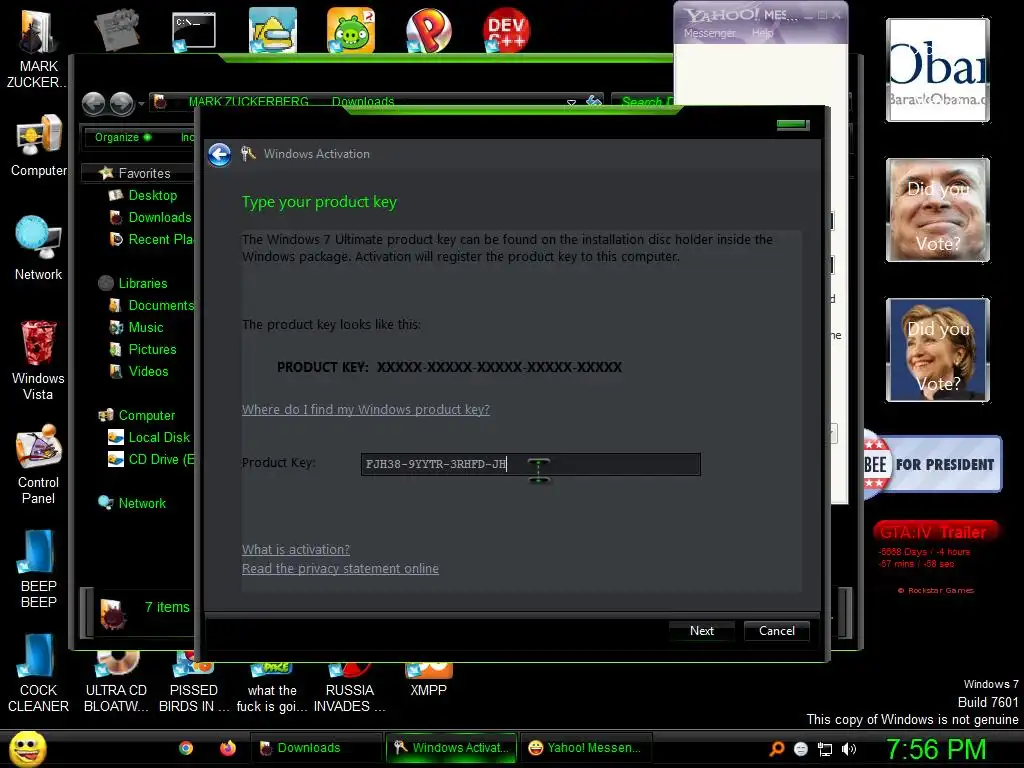1024x768 pixels.
Task: Click the smiley face Start button
Action: [27, 748]
